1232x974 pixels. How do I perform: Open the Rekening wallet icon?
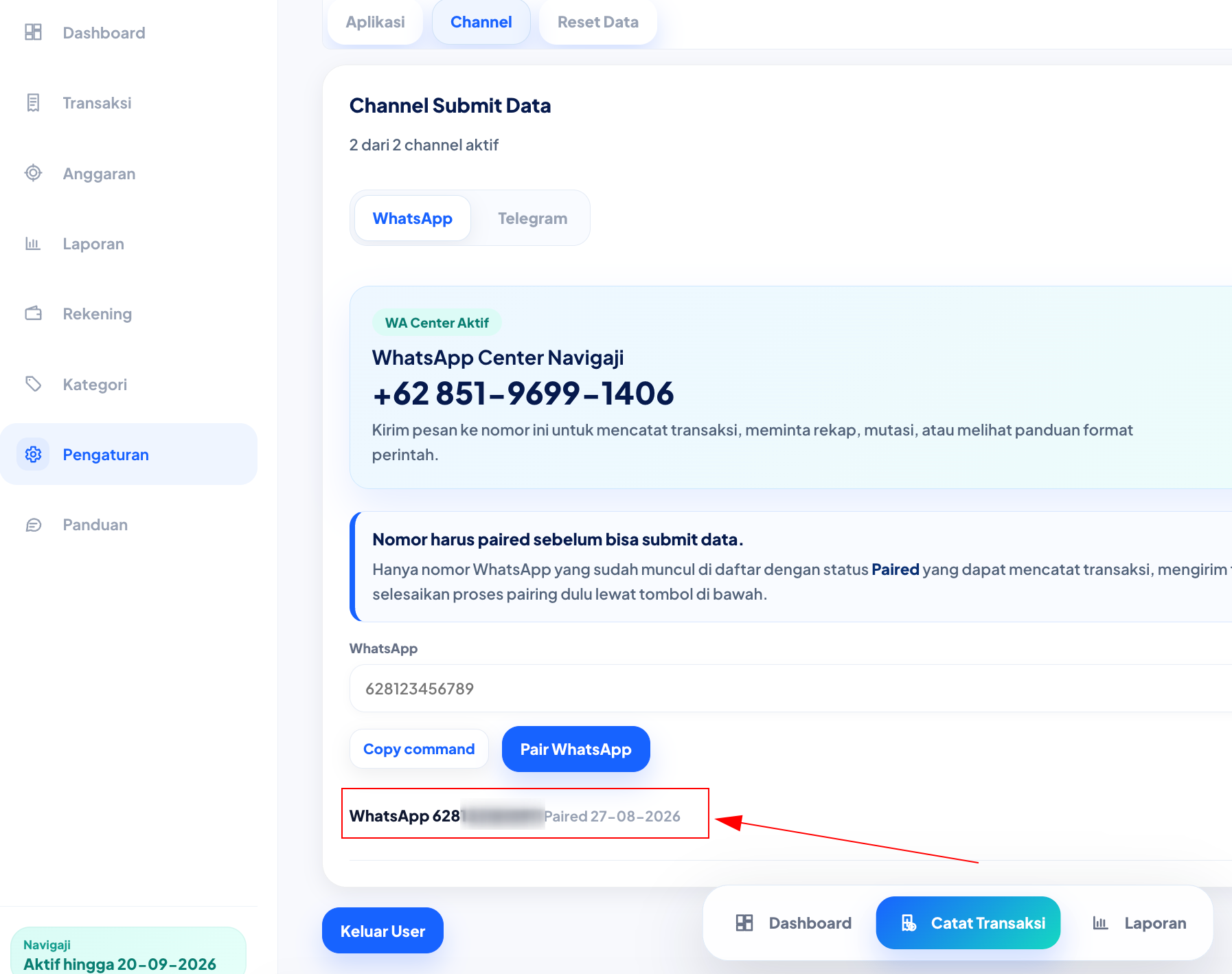pos(33,313)
